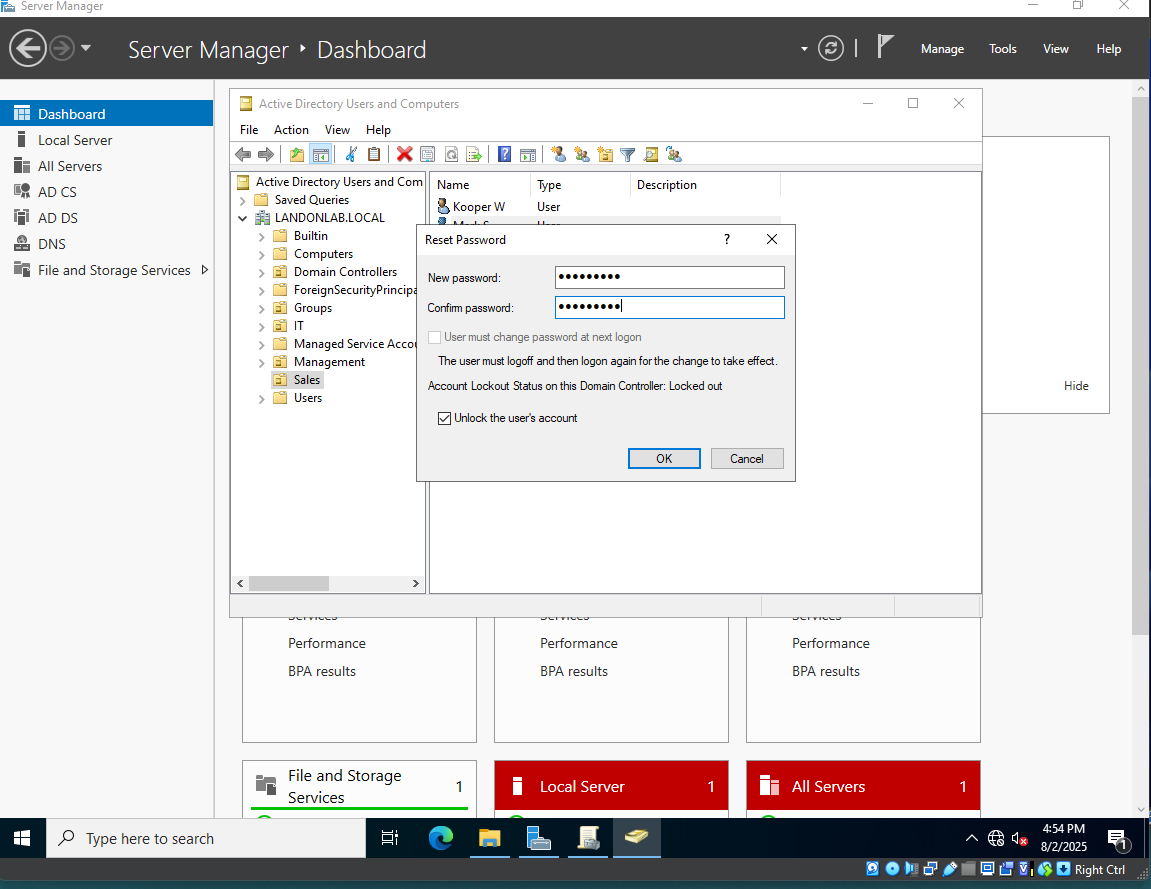Click the red Delete X icon
The height and width of the screenshot is (889, 1151).
coord(404,154)
